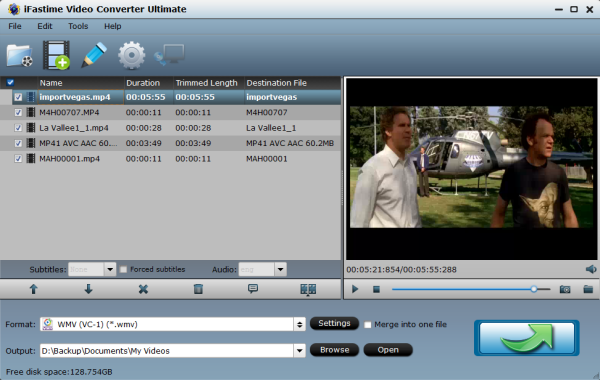Click the importvegas destination file cell
This screenshot has height=380, width=600.
point(271,97)
